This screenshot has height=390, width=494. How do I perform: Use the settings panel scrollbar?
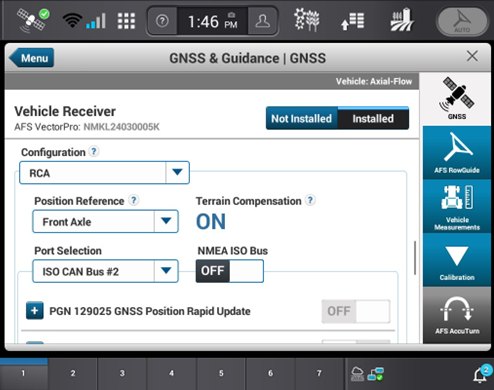[415, 258]
